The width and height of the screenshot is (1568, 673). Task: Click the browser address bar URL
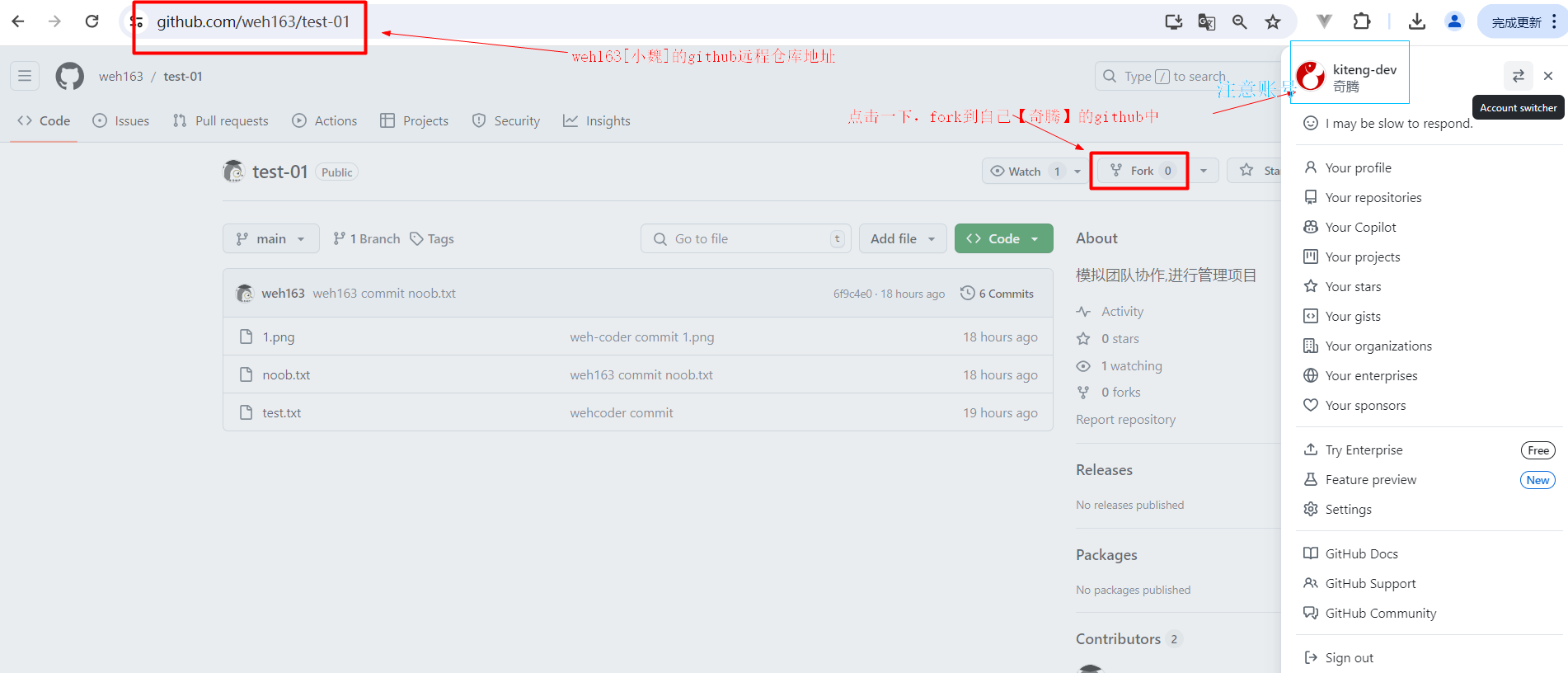[x=253, y=21]
